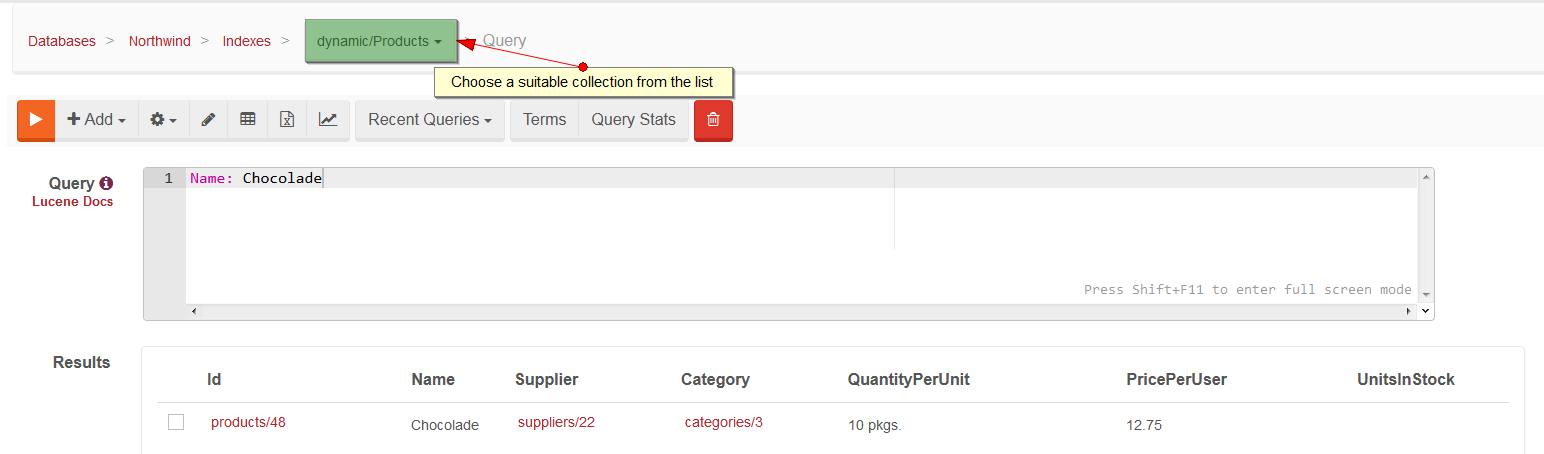Open the dynamic/Products index dropdown
This screenshot has width=1544, height=454.
point(380,41)
